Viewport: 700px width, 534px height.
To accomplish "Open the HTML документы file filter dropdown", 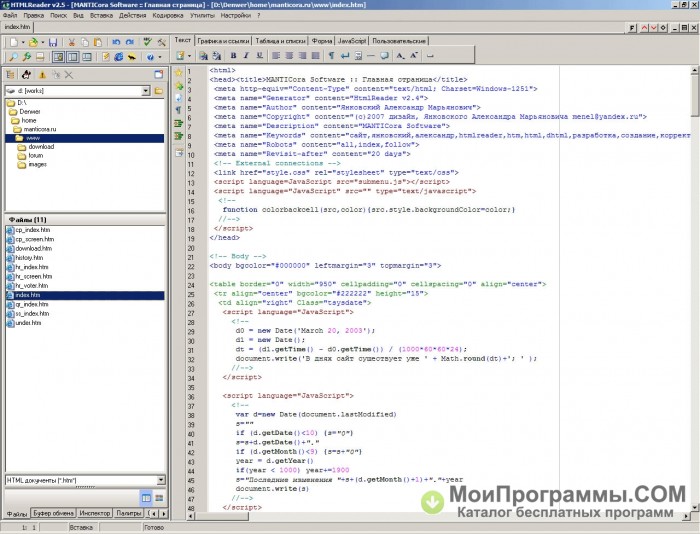I will click(x=161, y=480).
